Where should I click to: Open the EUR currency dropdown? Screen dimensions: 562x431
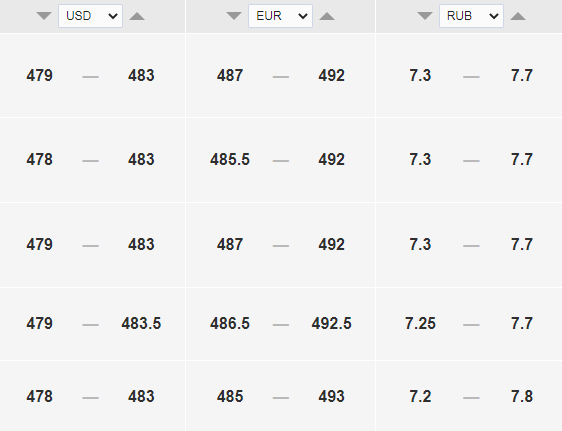coord(280,16)
